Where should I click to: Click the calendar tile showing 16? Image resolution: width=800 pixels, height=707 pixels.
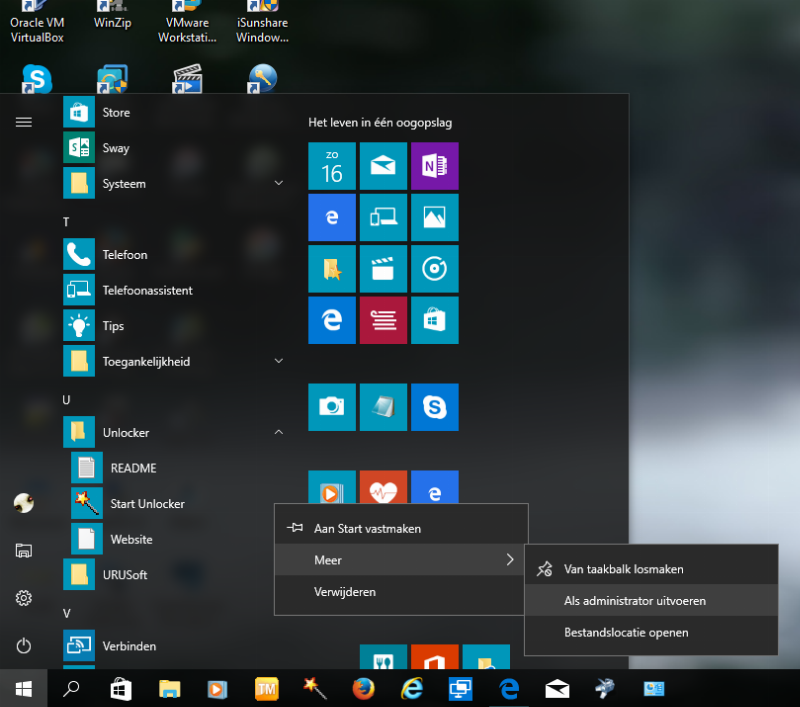[332, 166]
